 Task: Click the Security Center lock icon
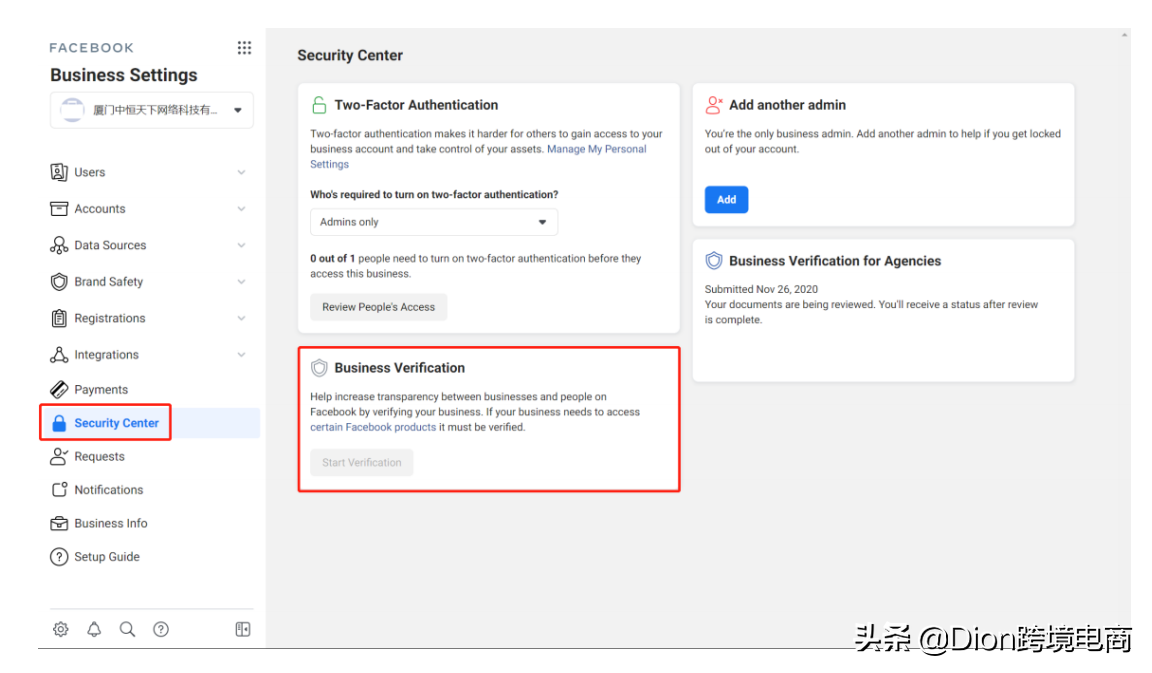point(59,423)
